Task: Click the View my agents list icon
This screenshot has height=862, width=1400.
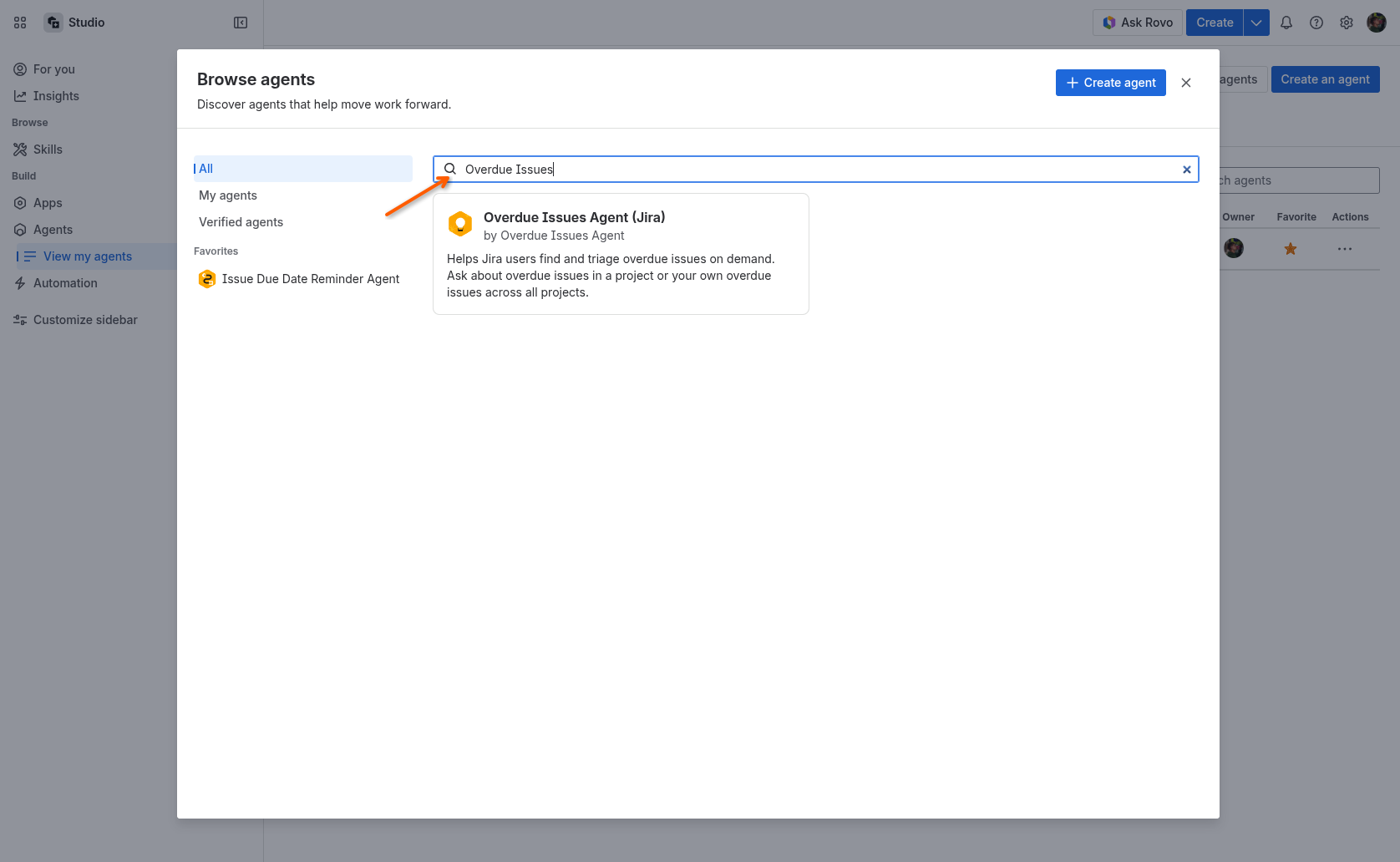Action: pos(30,256)
